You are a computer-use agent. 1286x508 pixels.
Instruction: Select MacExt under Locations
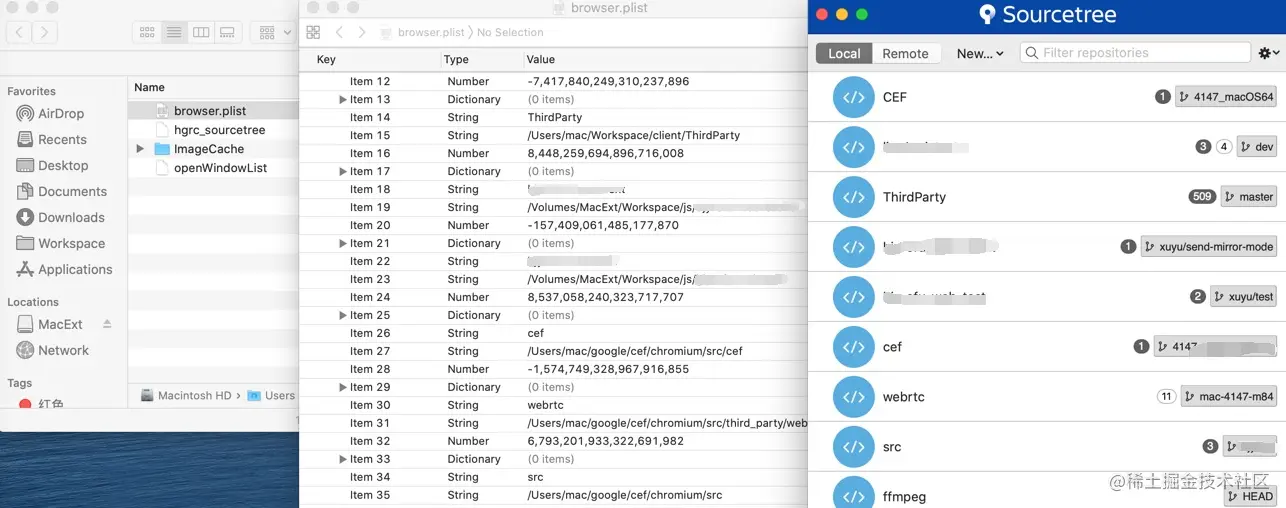click(60, 325)
